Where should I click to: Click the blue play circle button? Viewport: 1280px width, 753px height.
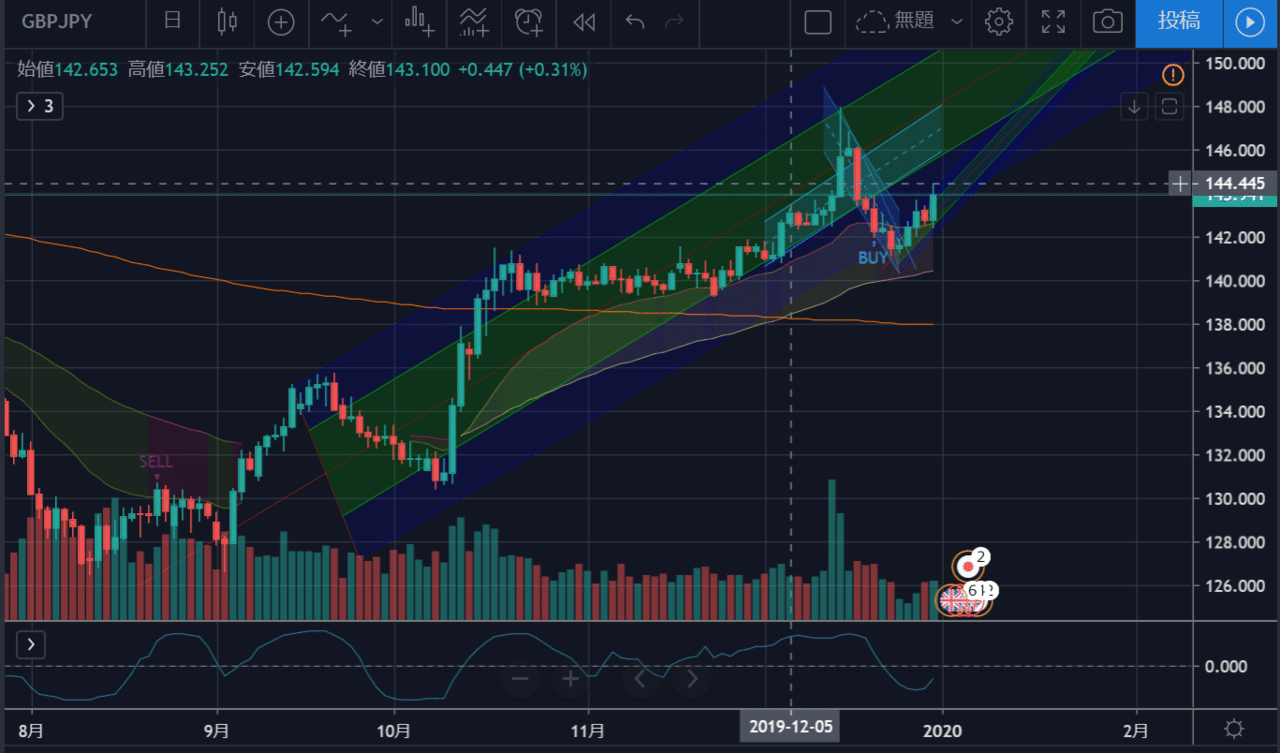click(x=1250, y=21)
